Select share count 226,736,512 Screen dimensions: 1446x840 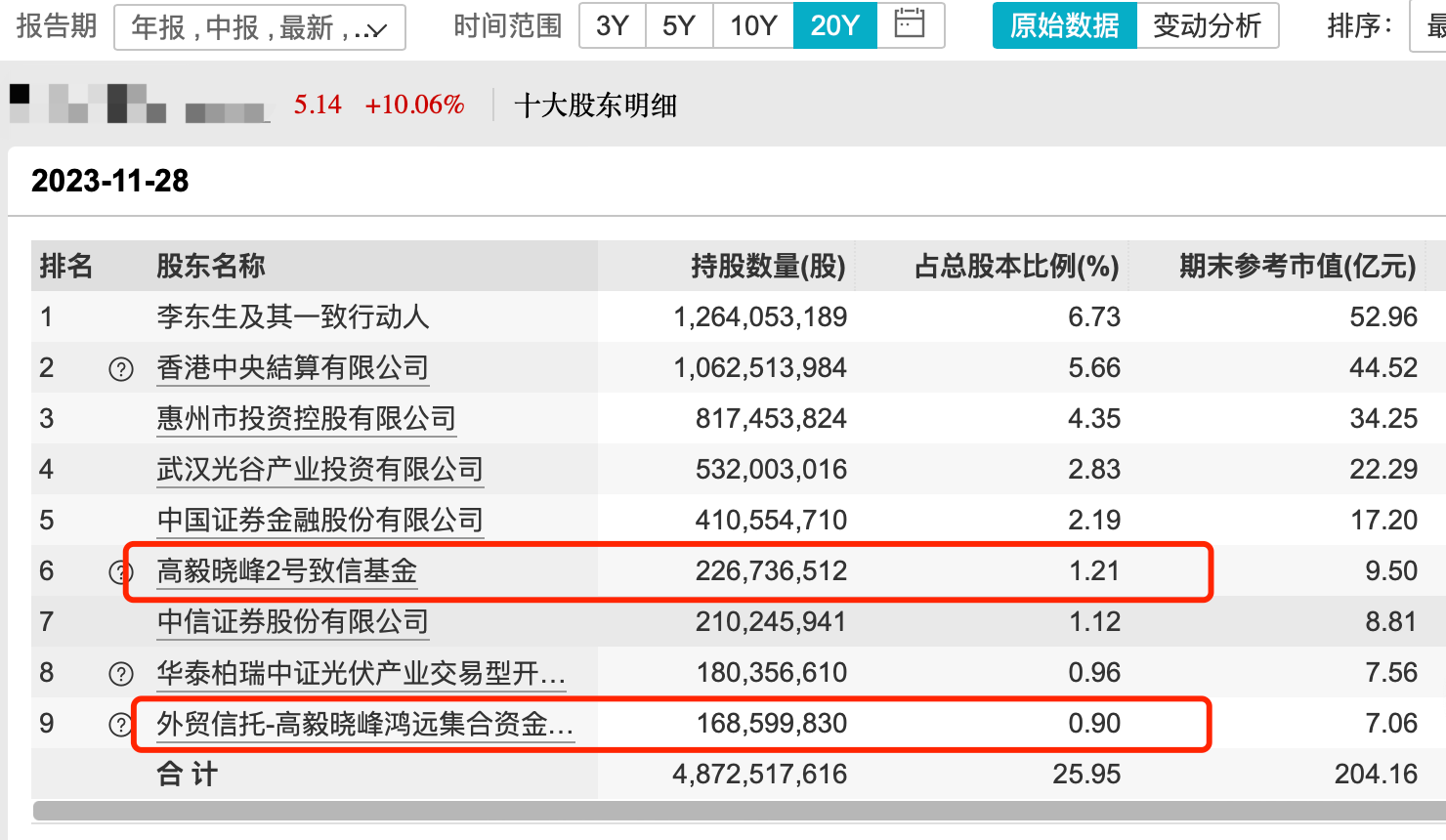click(772, 570)
